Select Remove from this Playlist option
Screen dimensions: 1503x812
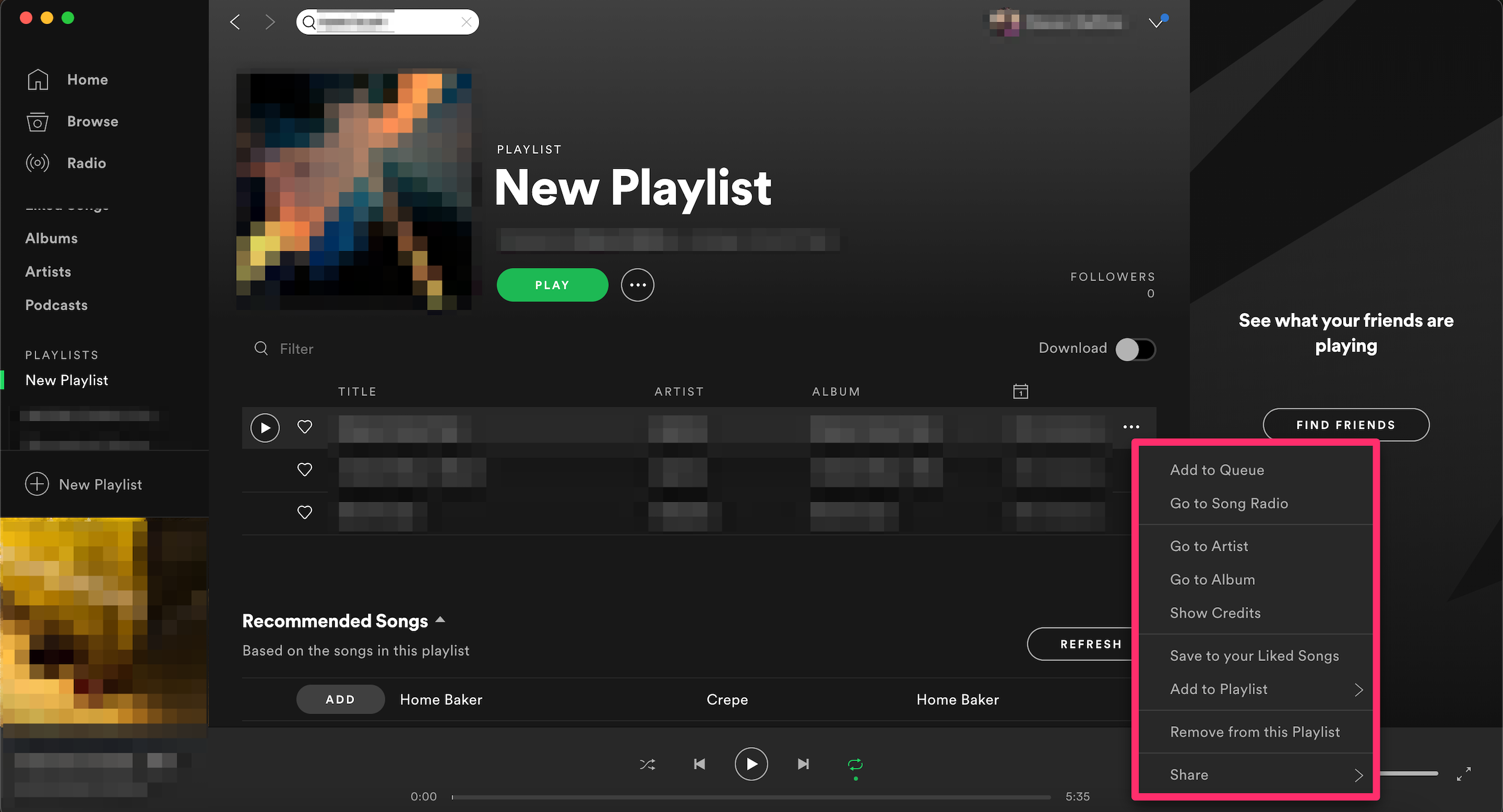pos(1255,732)
